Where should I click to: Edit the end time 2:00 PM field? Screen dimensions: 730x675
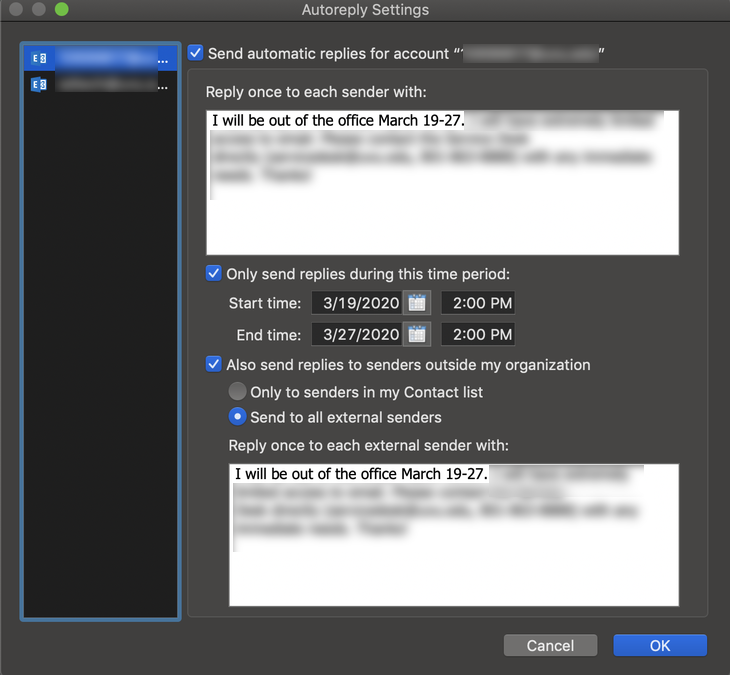coord(478,334)
